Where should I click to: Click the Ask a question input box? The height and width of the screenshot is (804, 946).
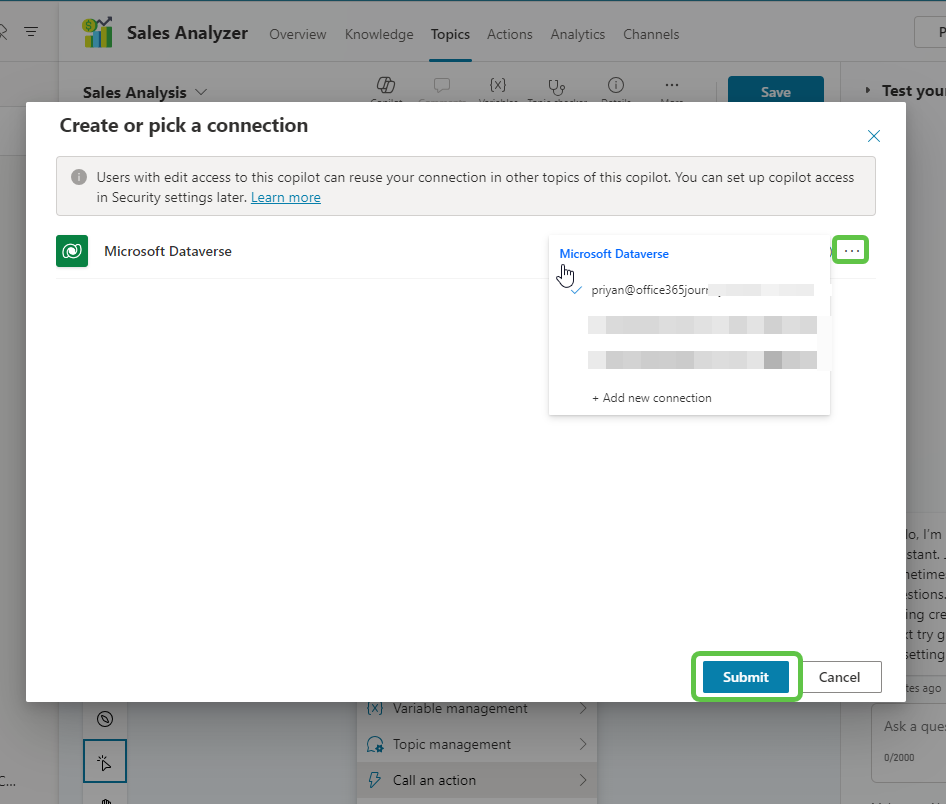click(908, 727)
